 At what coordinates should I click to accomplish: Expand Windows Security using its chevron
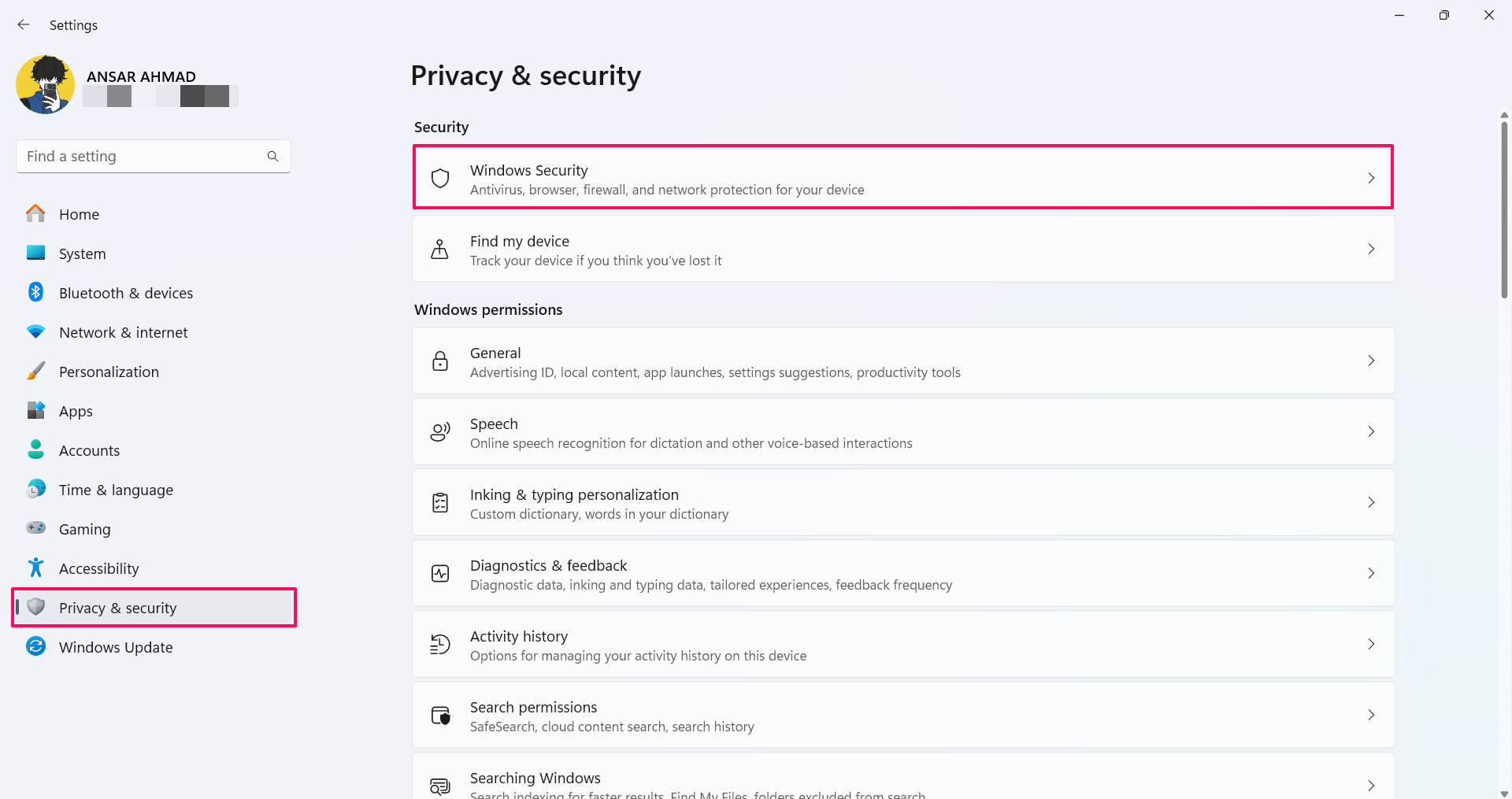coord(1371,178)
